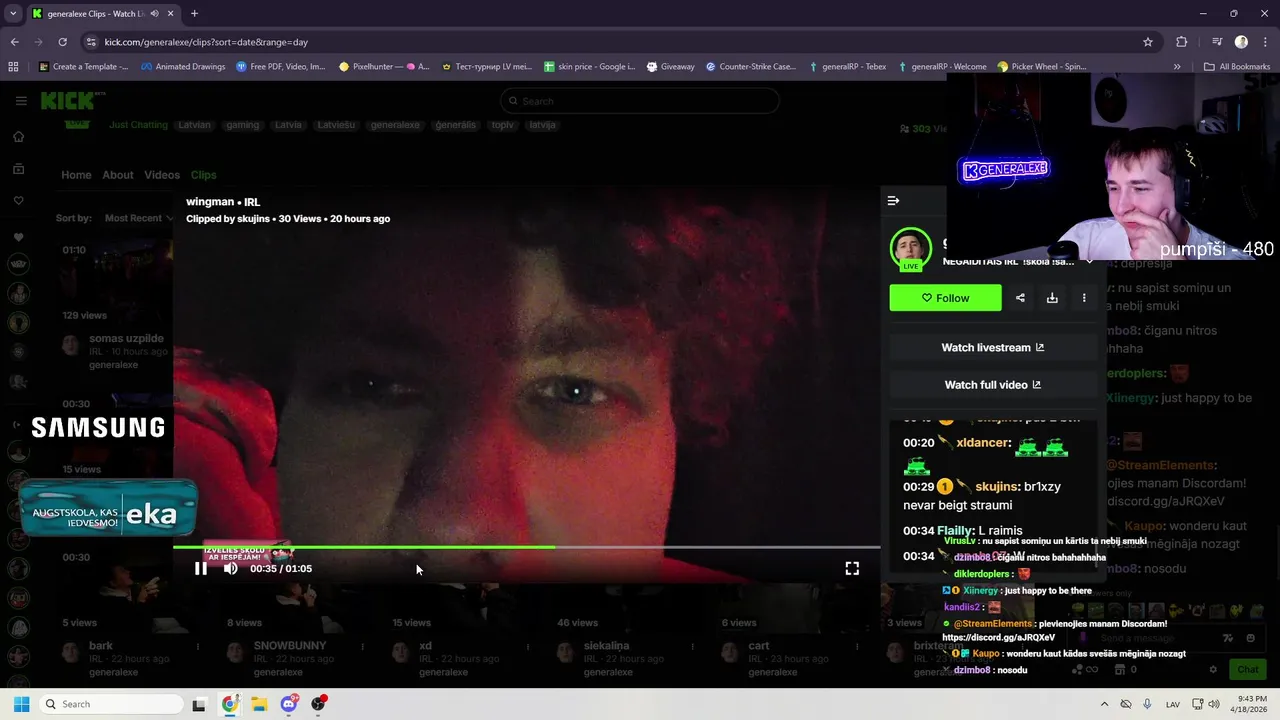The width and height of the screenshot is (1280, 720).
Task: Open sidebar following heart icon
Action: click(x=18, y=201)
